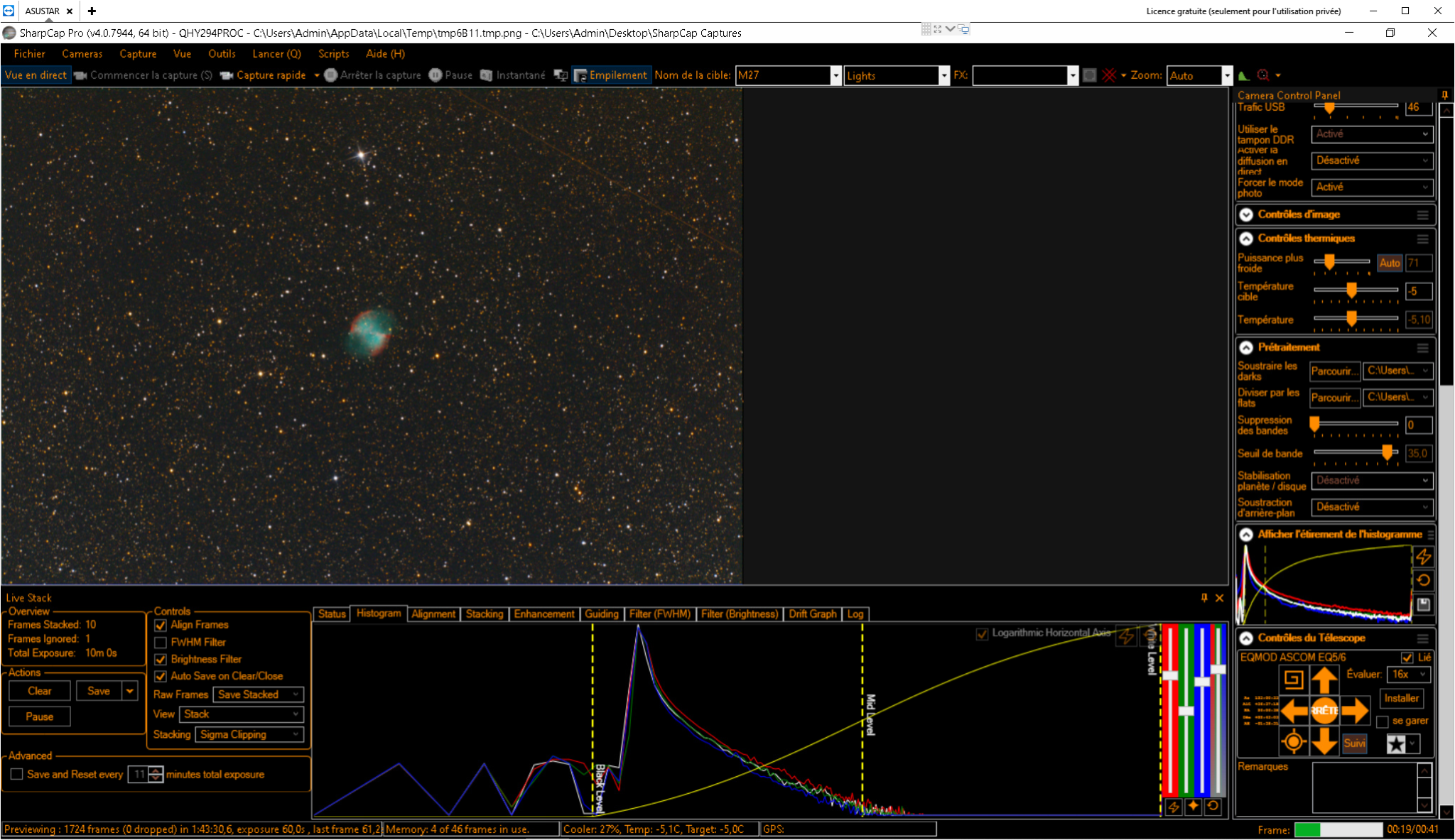Start the spiral search pattern icon

coord(1294,679)
